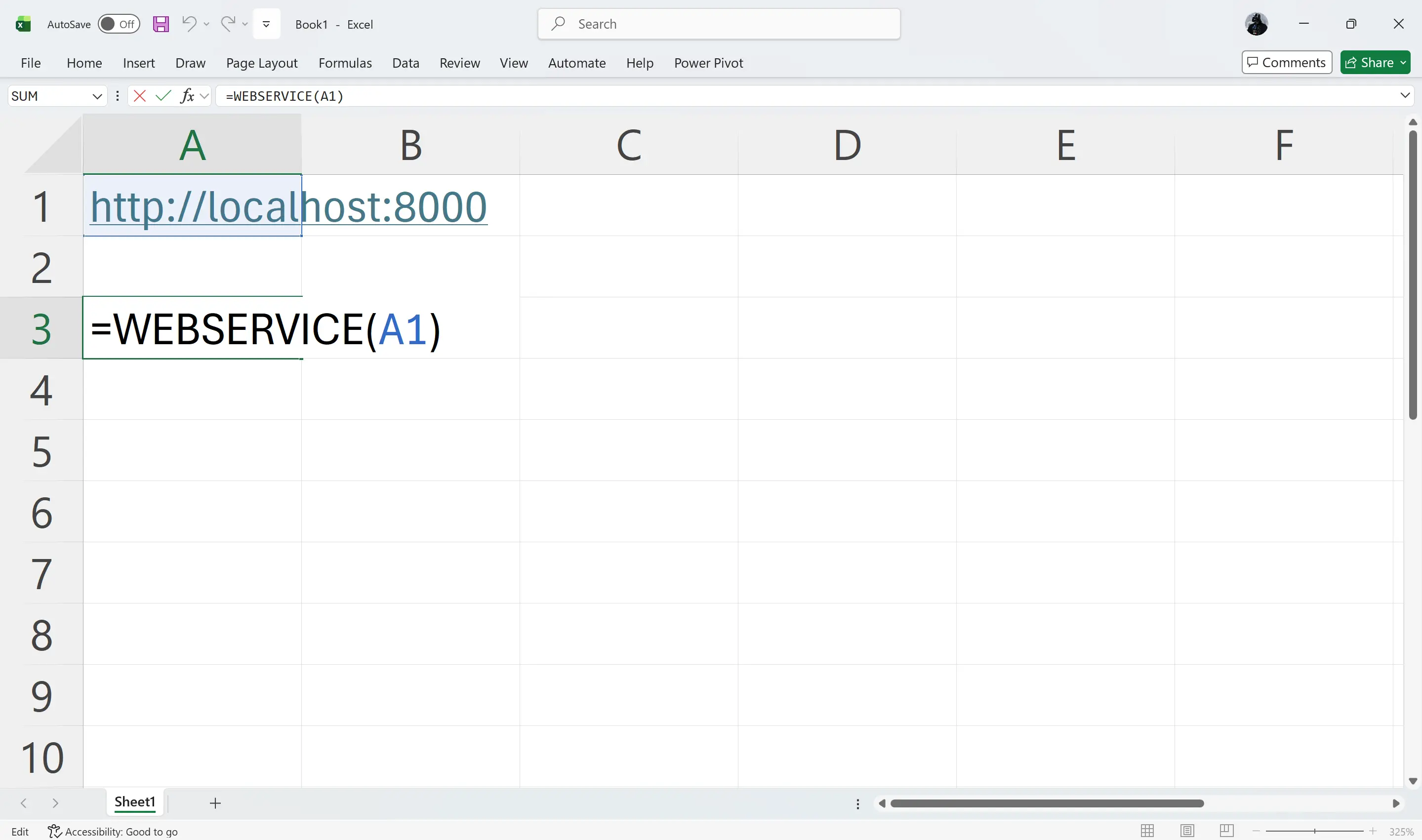Click the Save icon on Quick Access Toolbar
The width and height of the screenshot is (1422, 840).
pyautogui.click(x=160, y=24)
